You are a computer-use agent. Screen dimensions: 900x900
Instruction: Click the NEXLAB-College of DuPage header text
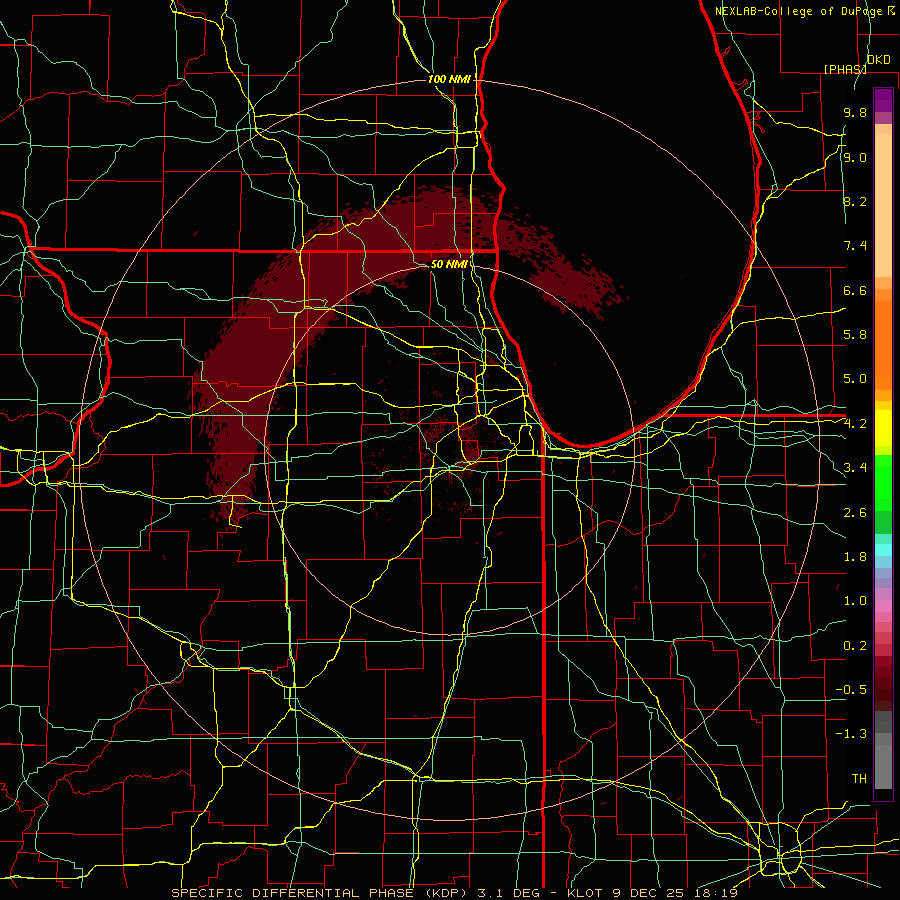800,11
